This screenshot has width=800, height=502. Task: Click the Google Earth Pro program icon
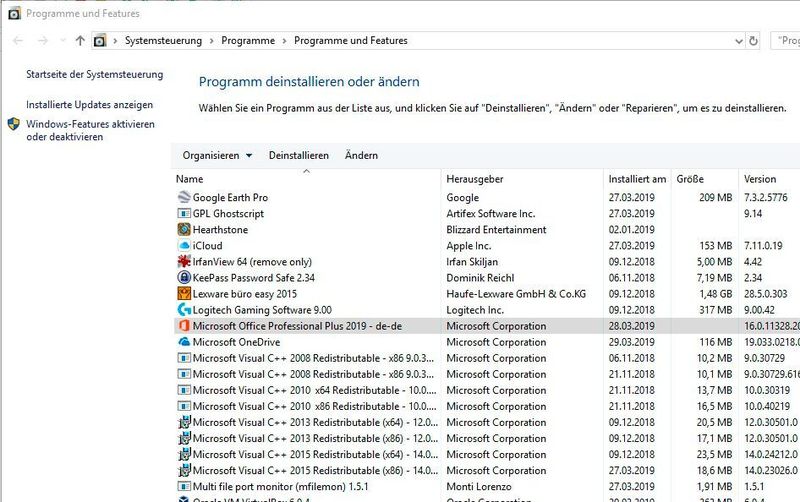pos(184,197)
